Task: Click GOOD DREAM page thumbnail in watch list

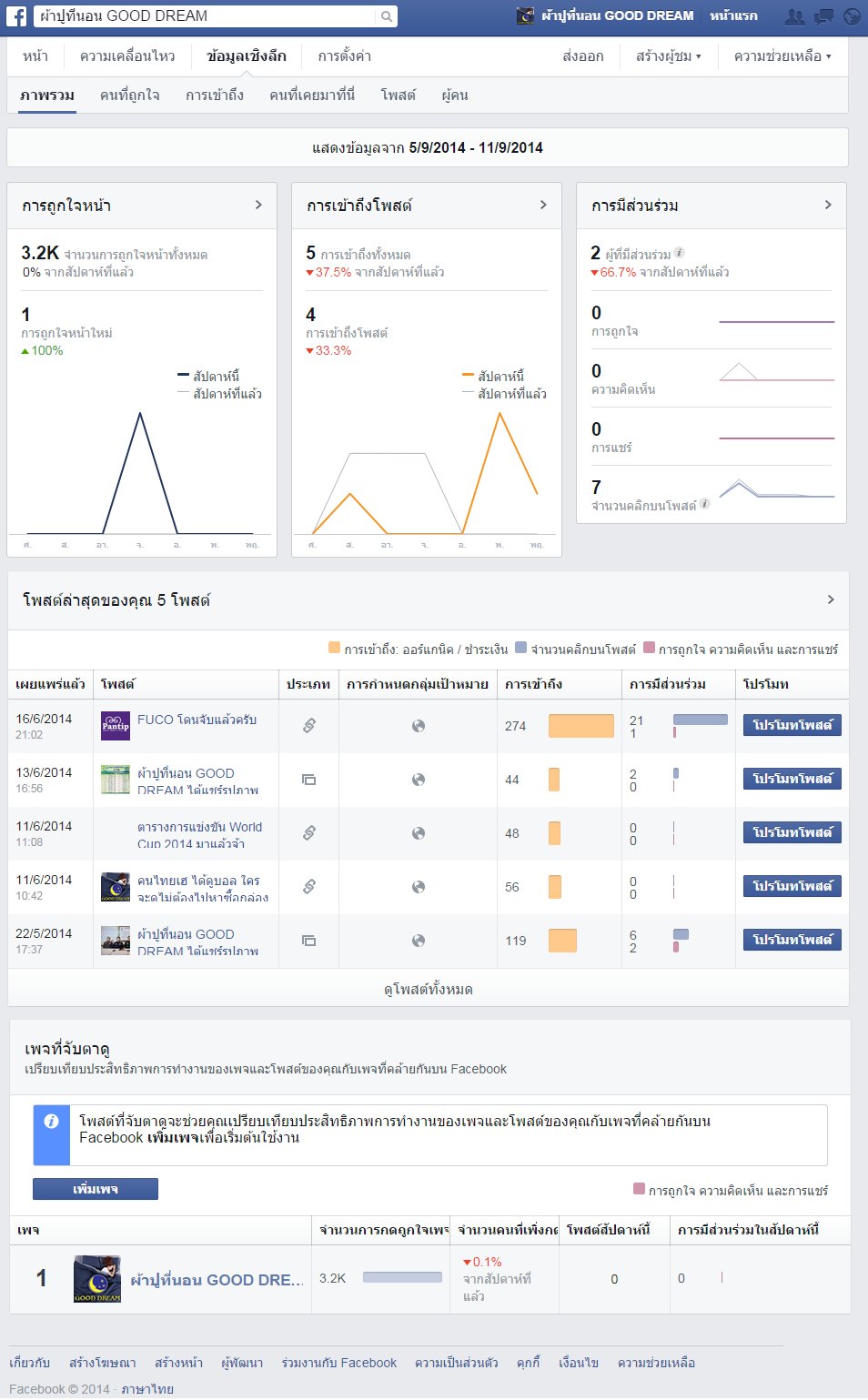Action: 97,1279
